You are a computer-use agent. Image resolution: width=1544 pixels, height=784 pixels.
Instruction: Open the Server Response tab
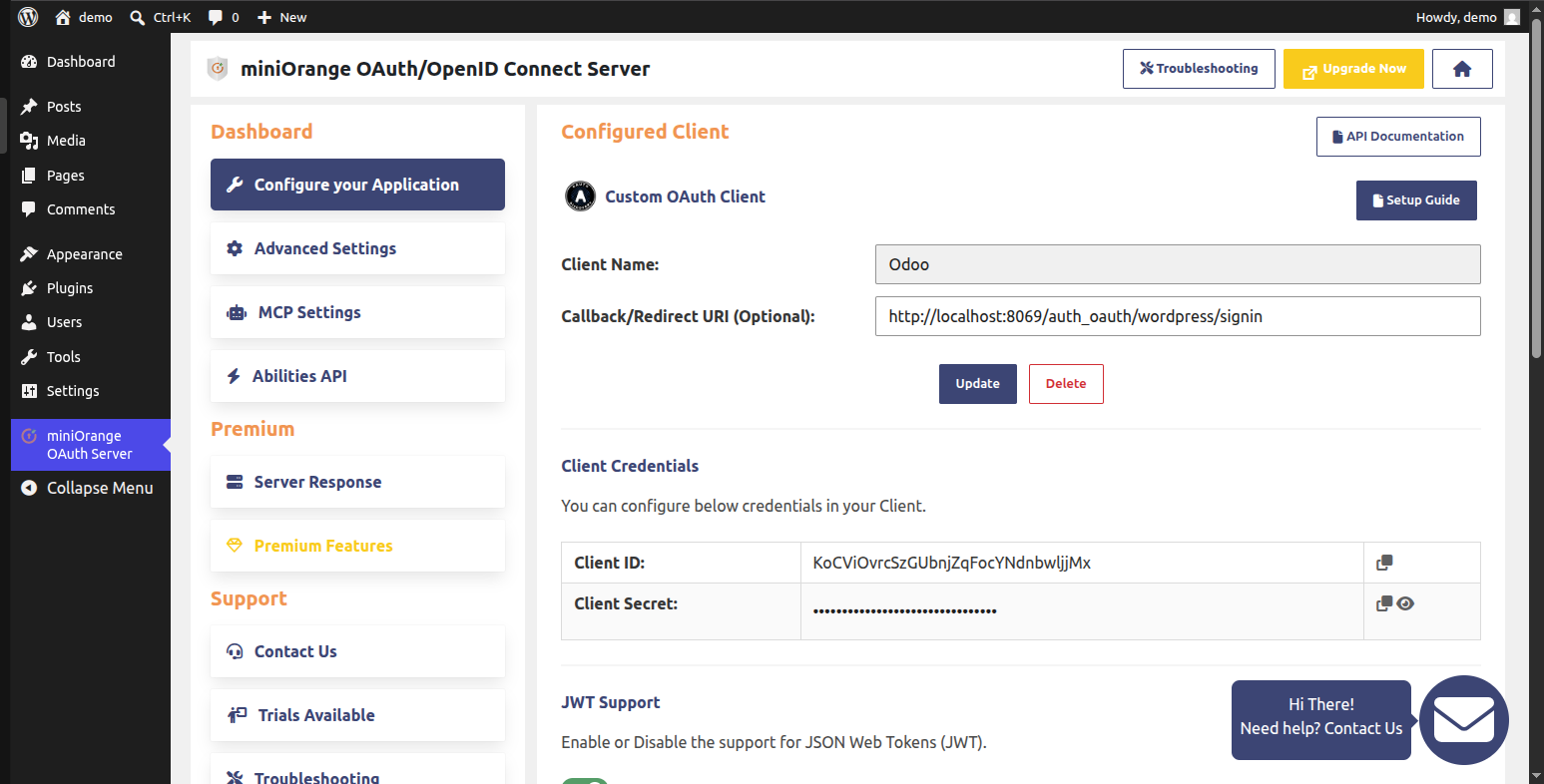[357, 482]
